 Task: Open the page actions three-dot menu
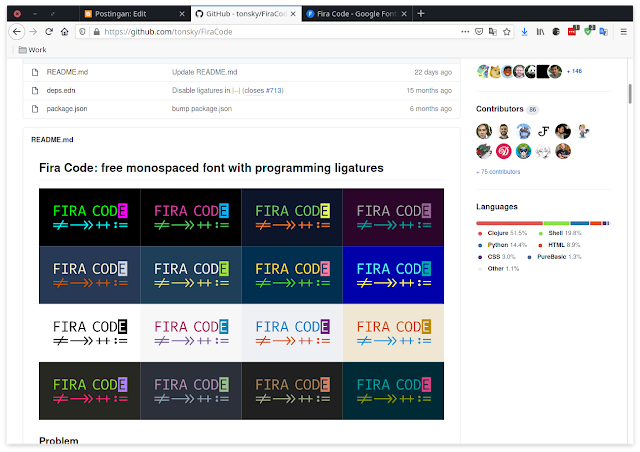[x=465, y=32]
